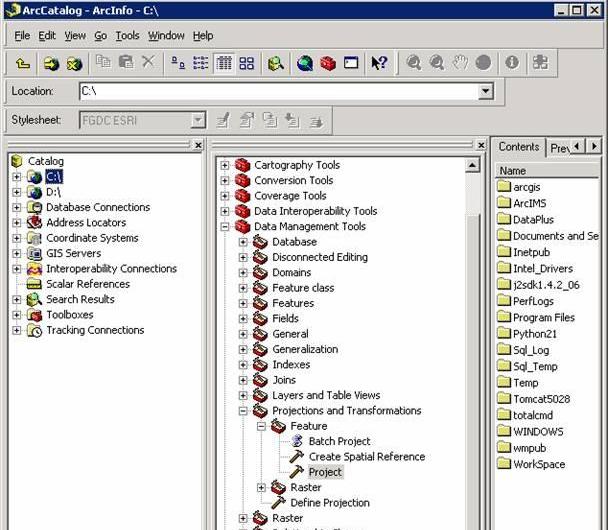Viewport: 608px width, 530px height.
Task: Open the View menu
Action: click(75, 36)
